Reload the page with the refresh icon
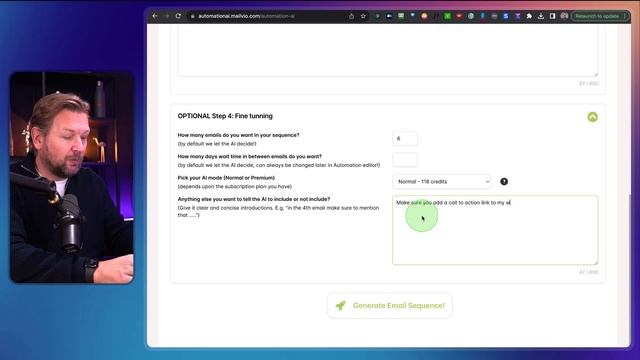Image resolution: width=640 pixels, height=360 pixels. click(x=178, y=16)
